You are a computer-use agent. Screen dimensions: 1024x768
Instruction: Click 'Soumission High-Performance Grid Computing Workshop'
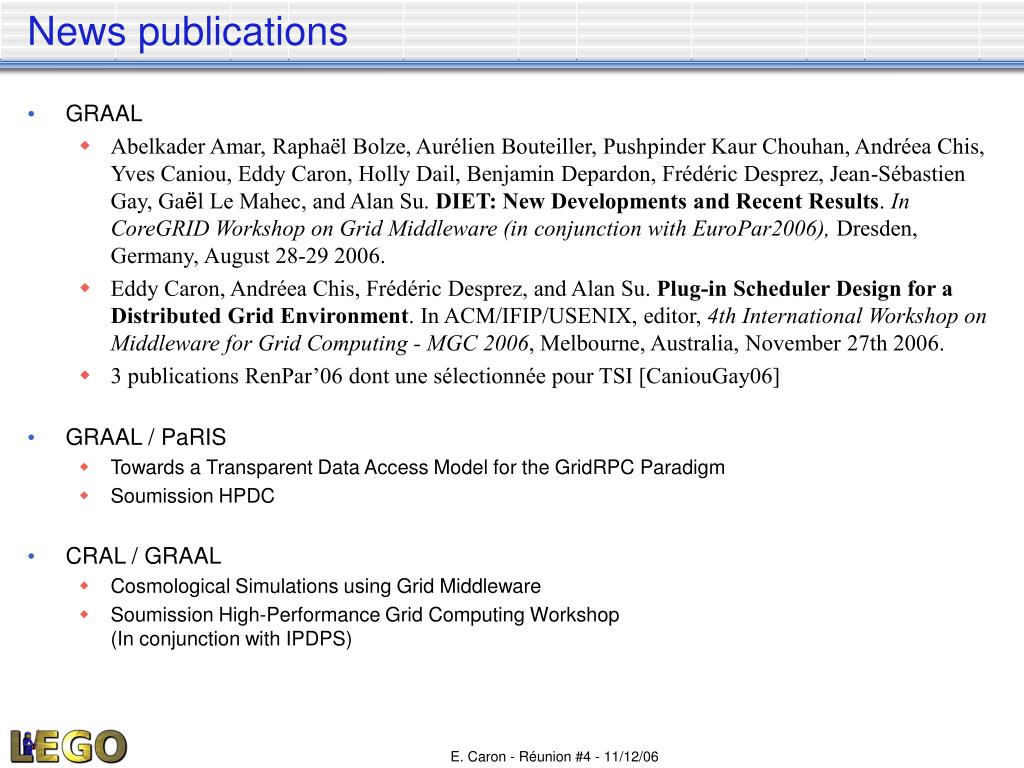point(365,615)
